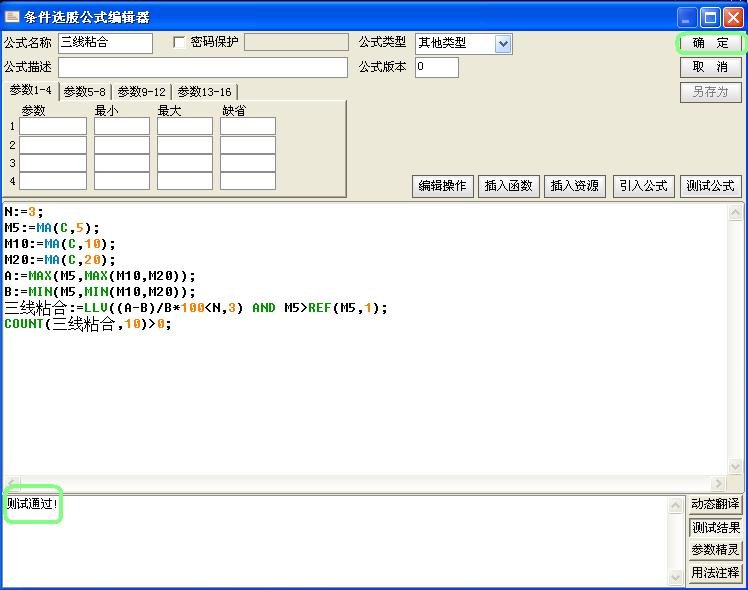
Task: Click the 公式版本 input box
Action: click(436, 67)
